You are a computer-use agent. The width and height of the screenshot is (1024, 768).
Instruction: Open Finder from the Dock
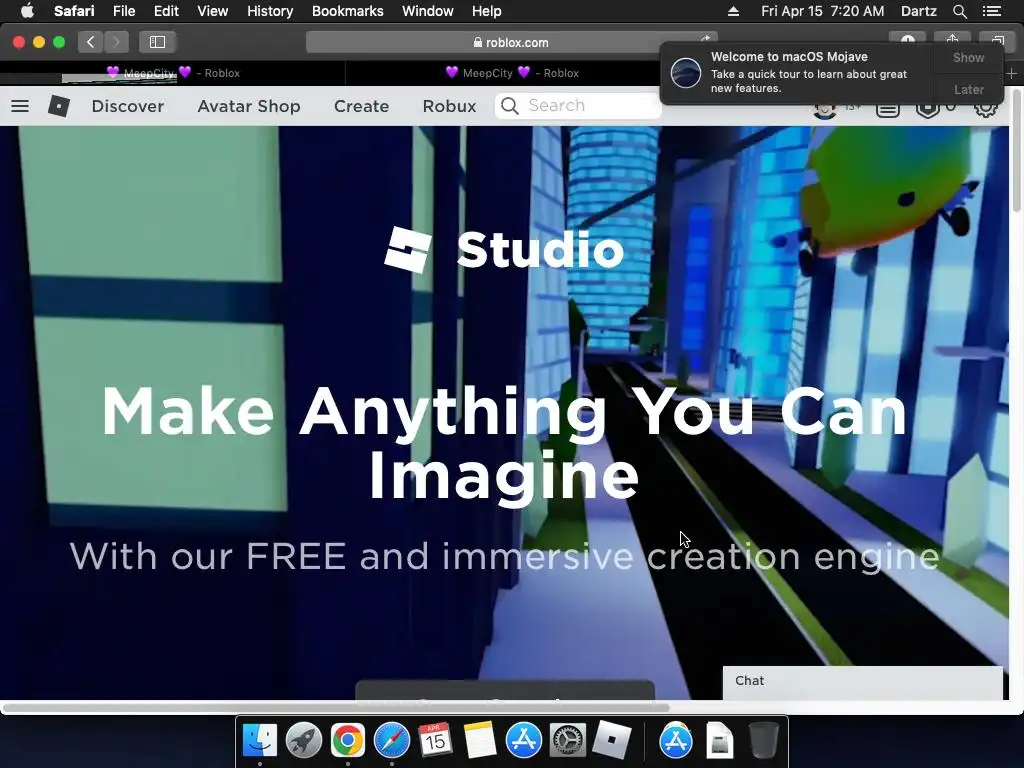coord(260,741)
